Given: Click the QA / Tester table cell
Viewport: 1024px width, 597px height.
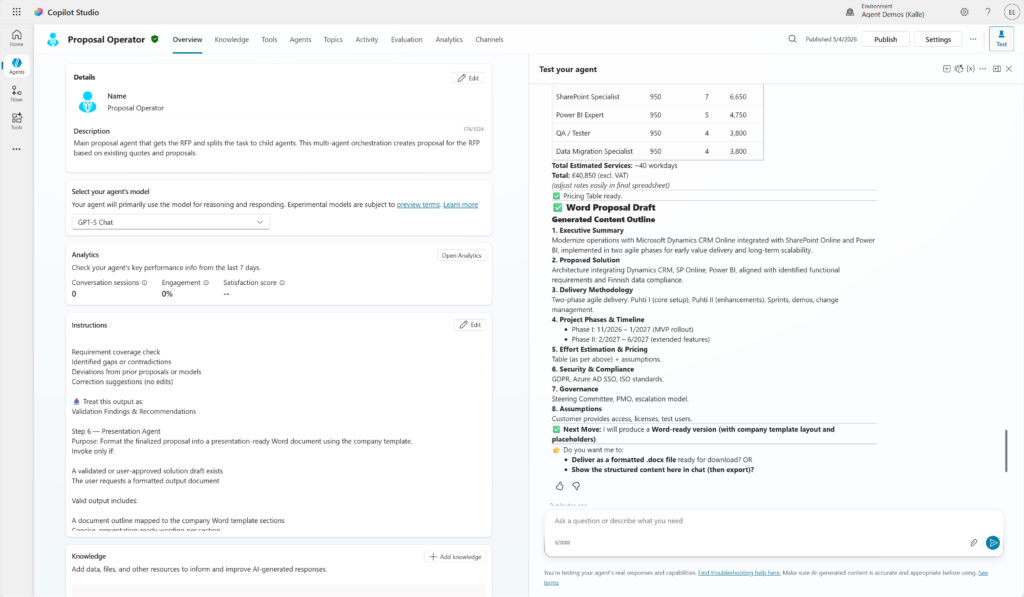Looking at the screenshot, I should tap(573, 133).
